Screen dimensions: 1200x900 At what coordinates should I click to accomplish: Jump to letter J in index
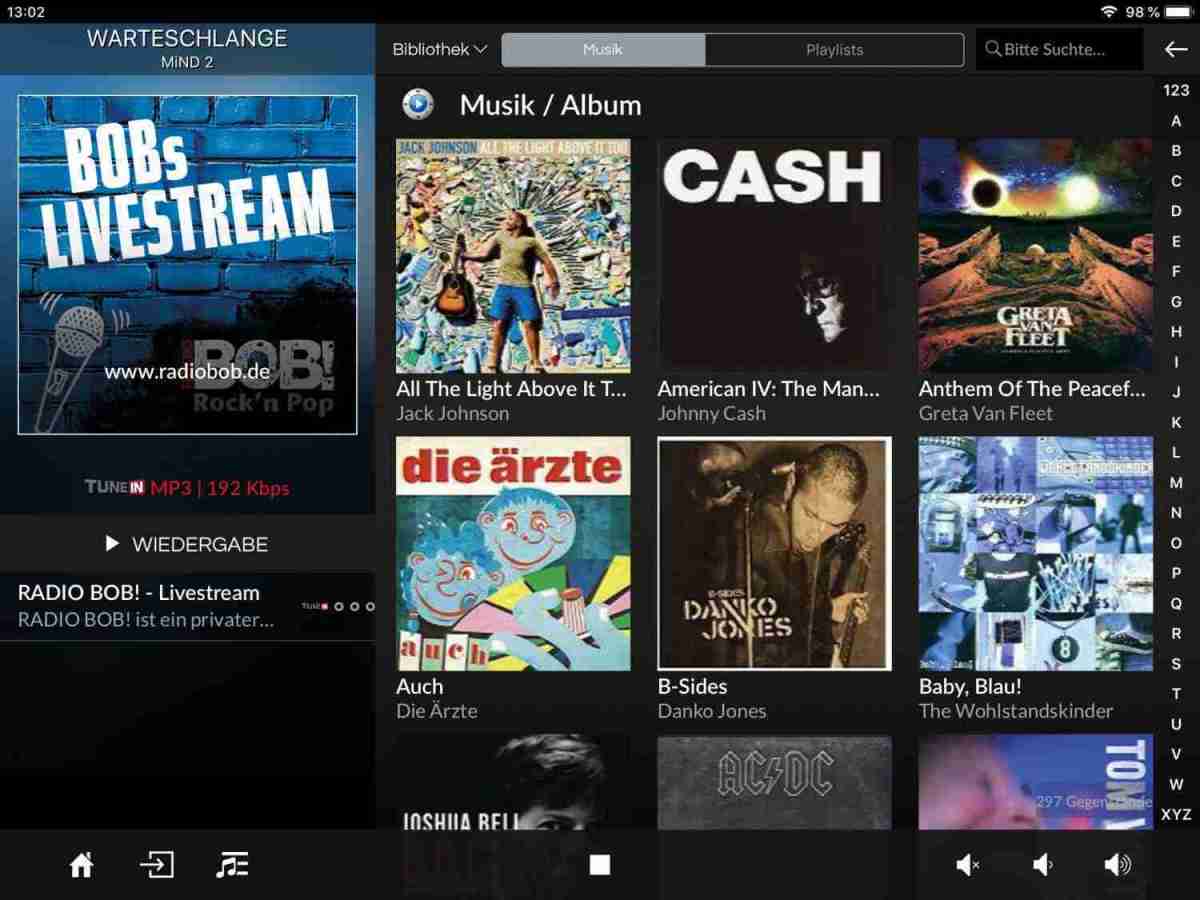coord(1176,392)
